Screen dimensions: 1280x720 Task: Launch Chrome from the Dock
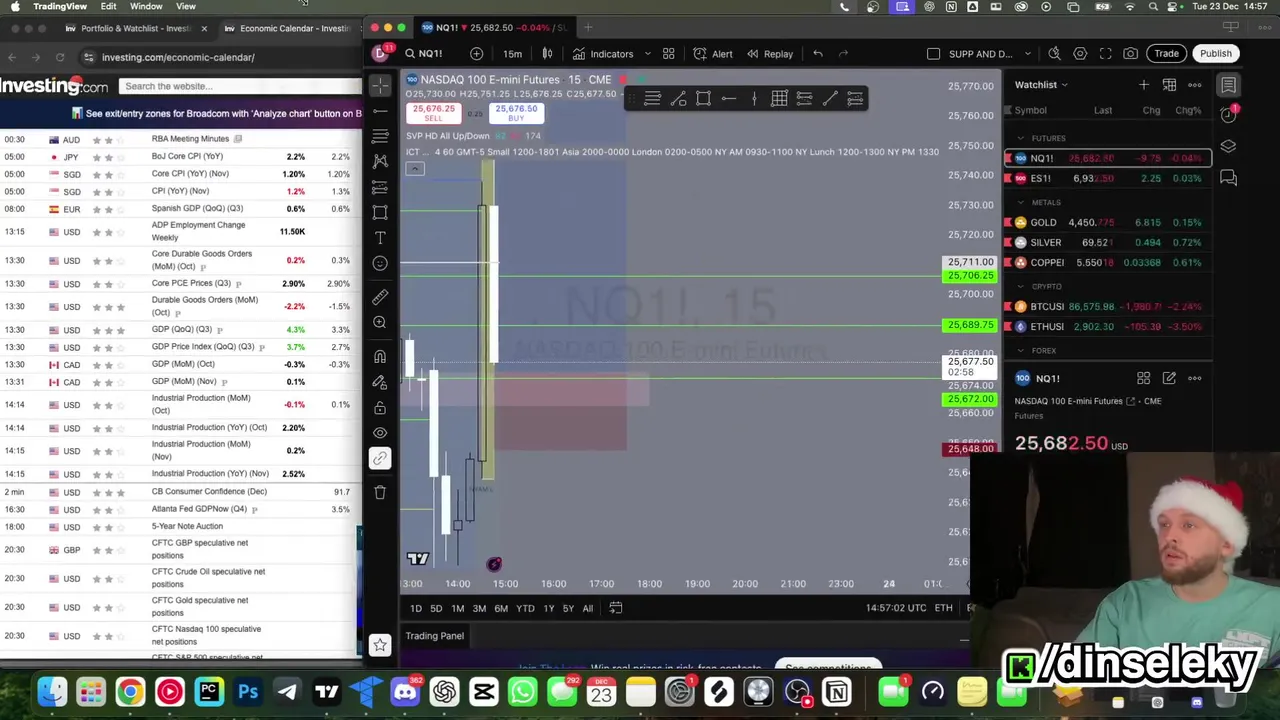click(x=130, y=692)
